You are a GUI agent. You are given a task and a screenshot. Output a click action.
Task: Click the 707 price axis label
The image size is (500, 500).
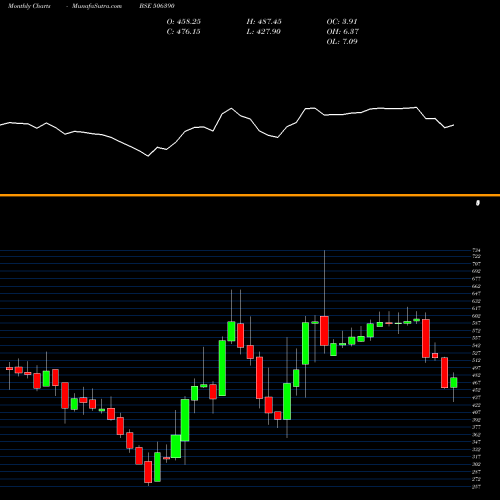476,264
